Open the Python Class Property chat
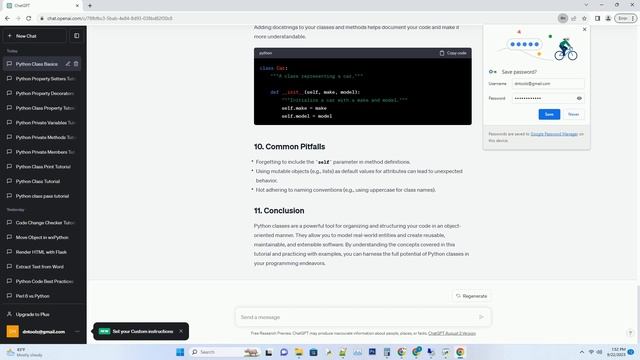This screenshot has width=640, height=360. click(x=43, y=108)
